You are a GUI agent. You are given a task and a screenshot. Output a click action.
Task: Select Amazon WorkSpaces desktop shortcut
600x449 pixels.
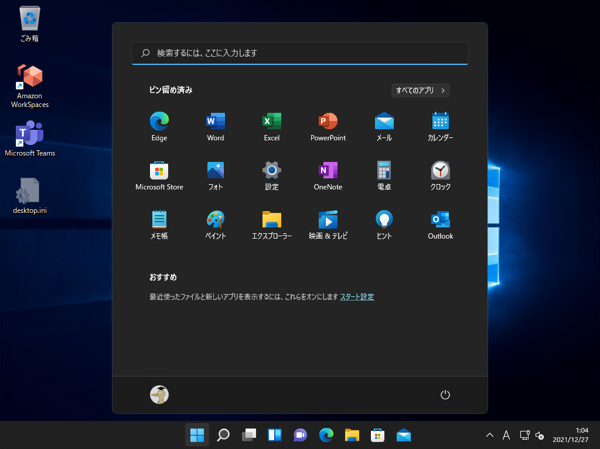coord(30,86)
